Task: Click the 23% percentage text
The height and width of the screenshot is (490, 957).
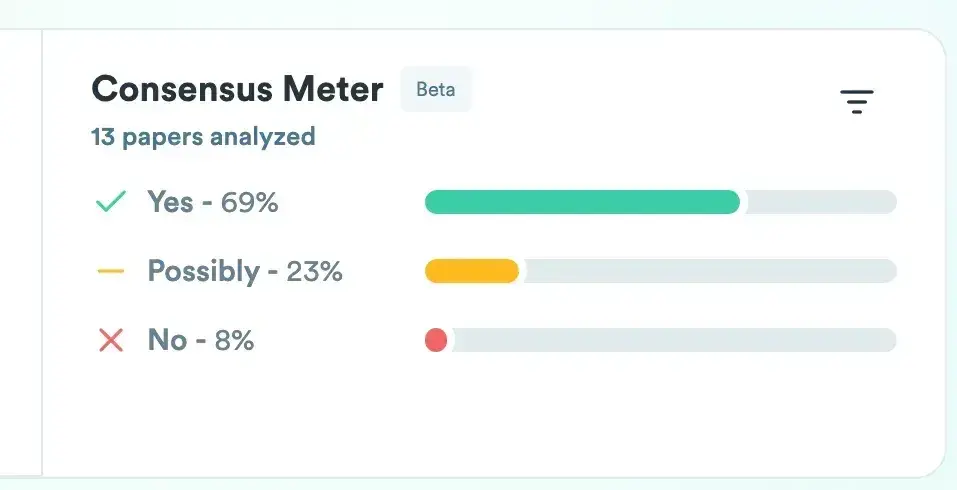Action: coord(314,271)
